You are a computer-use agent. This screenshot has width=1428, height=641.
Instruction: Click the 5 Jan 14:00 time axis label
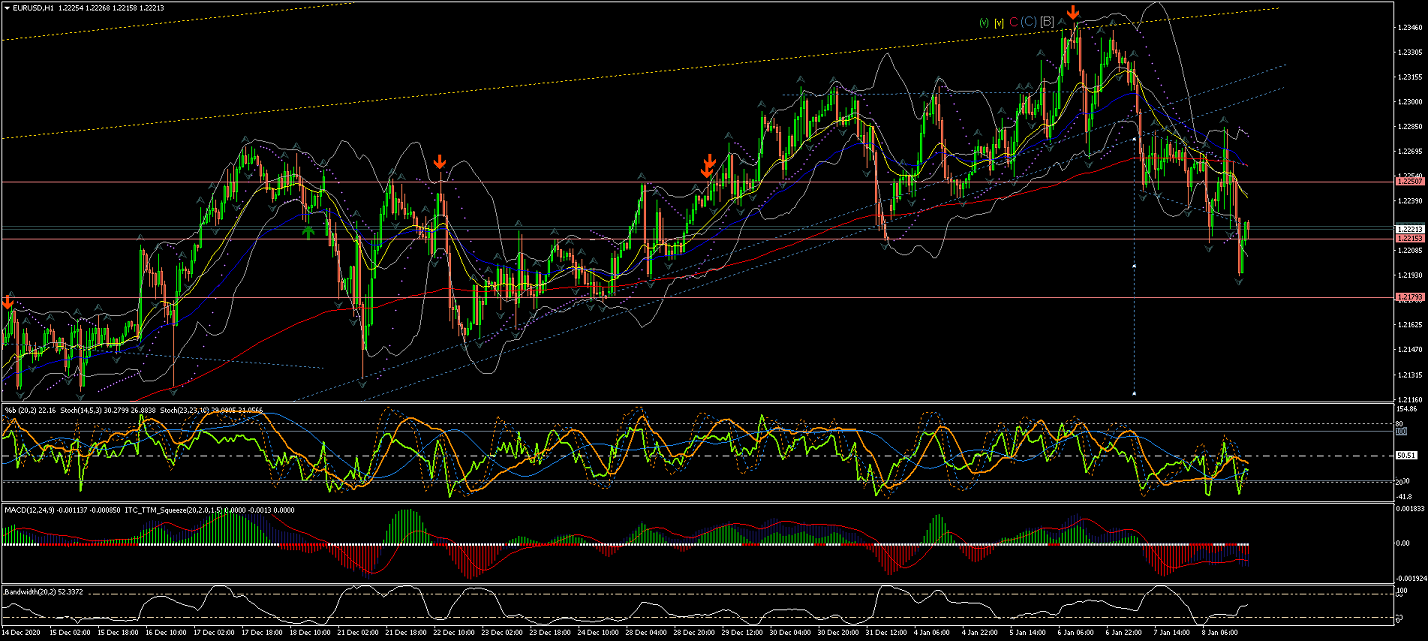pyautogui.click(x=1029, y=634)
